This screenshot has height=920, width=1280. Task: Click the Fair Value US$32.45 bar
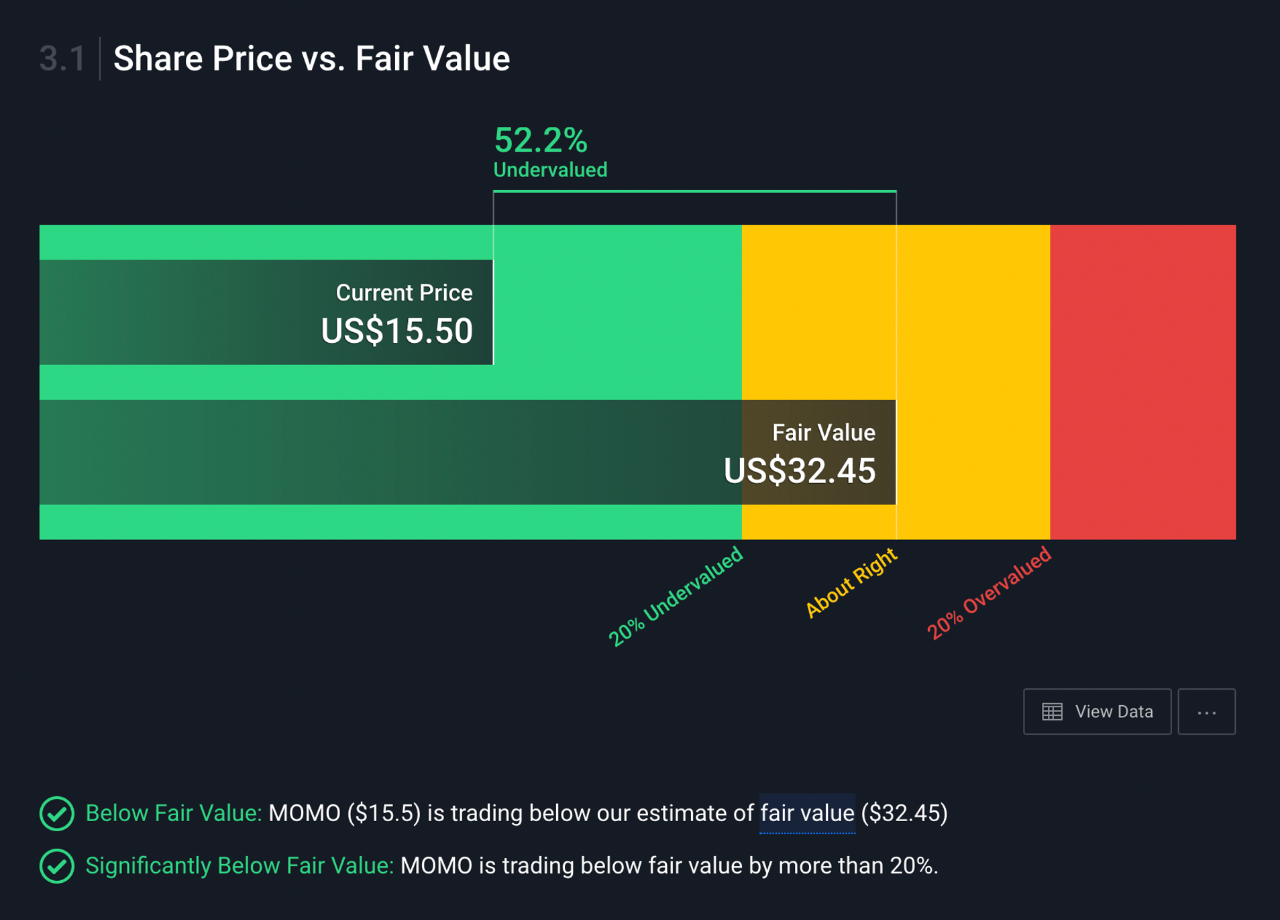(x=467, y=453)
